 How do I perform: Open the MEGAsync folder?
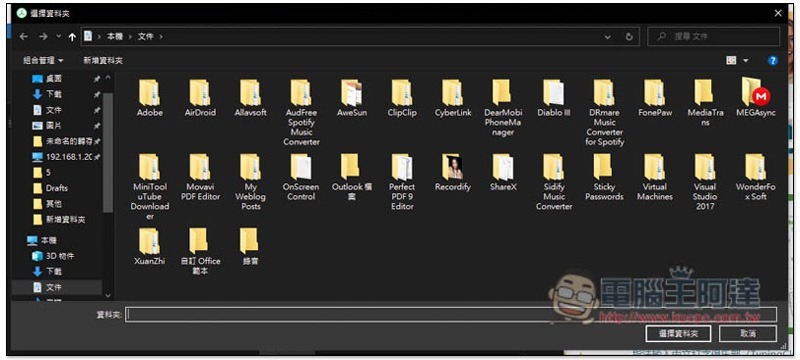pos(756,98)
